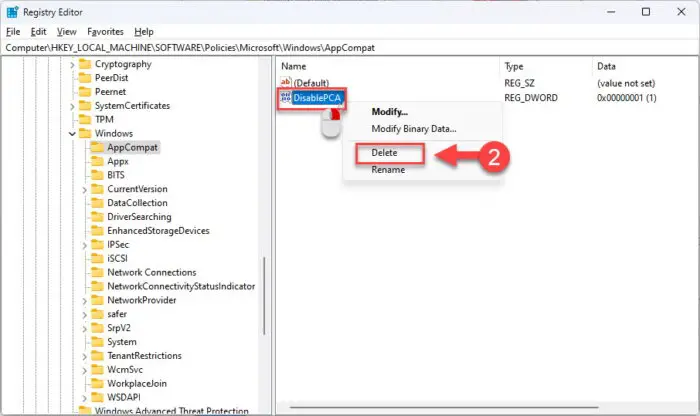Open the File menu
Viewport: 700px width, 416px height.
click(x=13, y=32)
